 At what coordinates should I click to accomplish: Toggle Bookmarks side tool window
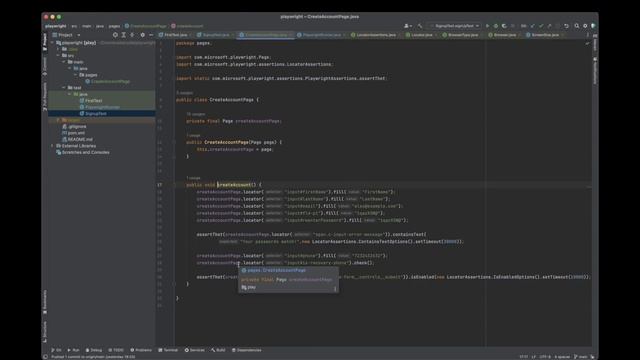pos(44,302)
